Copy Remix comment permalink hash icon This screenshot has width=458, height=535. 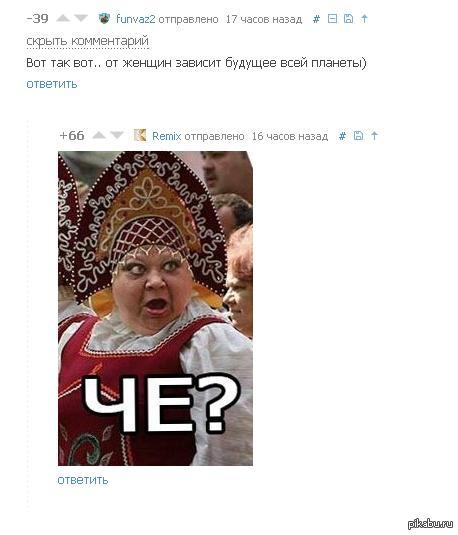342,136
